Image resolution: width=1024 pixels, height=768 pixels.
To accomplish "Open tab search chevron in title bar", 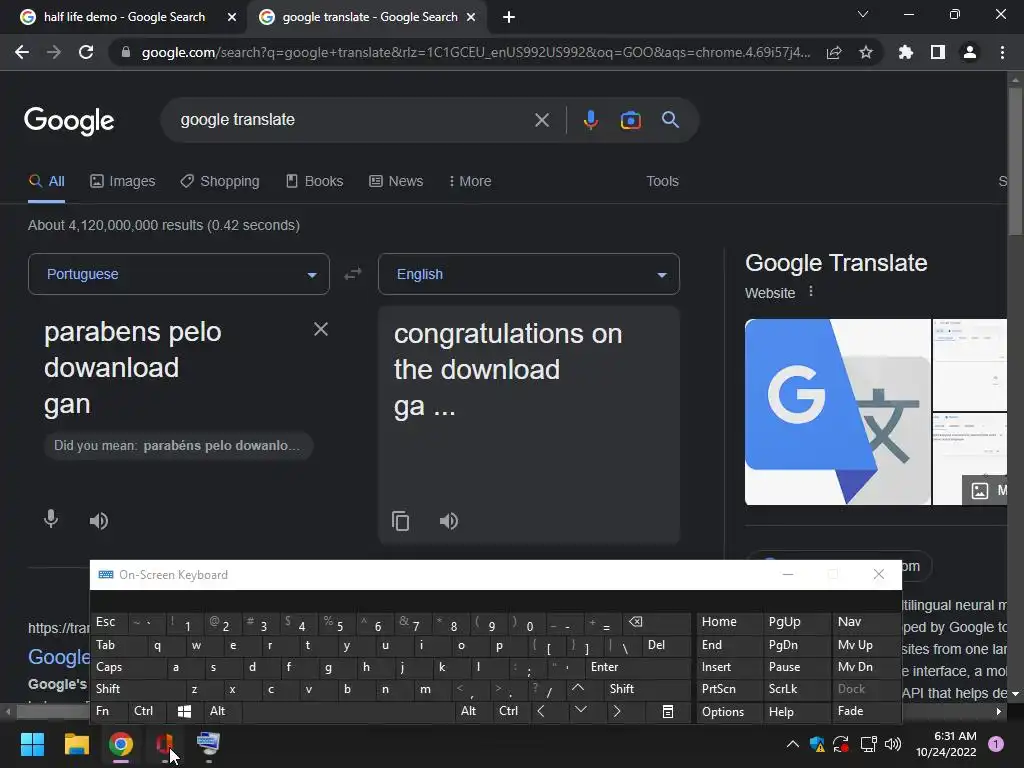I will [863, 14].
